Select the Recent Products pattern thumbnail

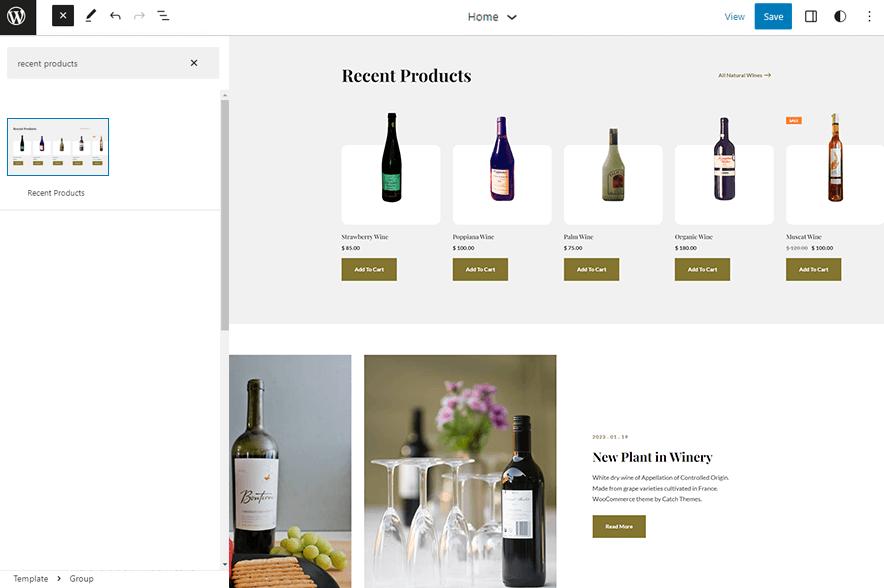(57, 146)
